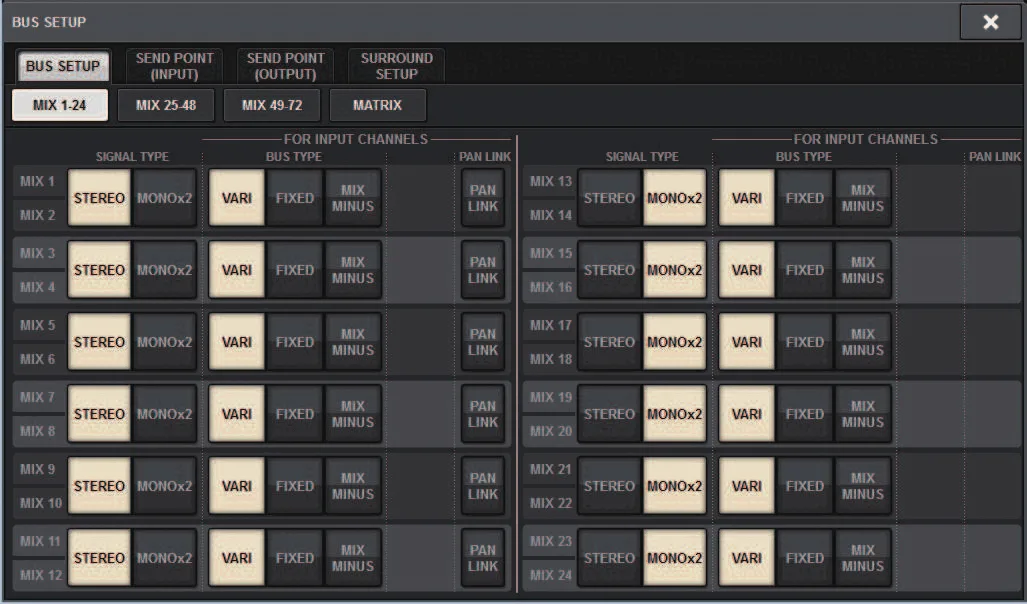
Task: Set MIX 17/18 bus type to FIXED
Action: coord(804,342)
